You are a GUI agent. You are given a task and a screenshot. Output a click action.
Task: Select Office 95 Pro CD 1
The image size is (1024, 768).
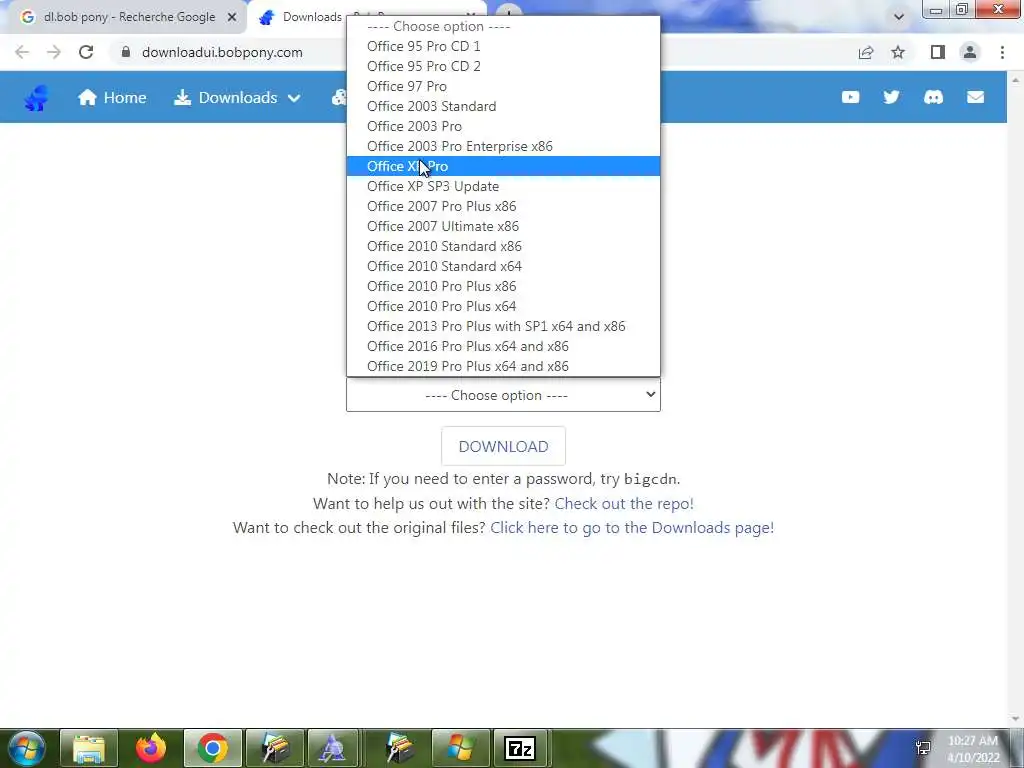[x=504, y=46]
